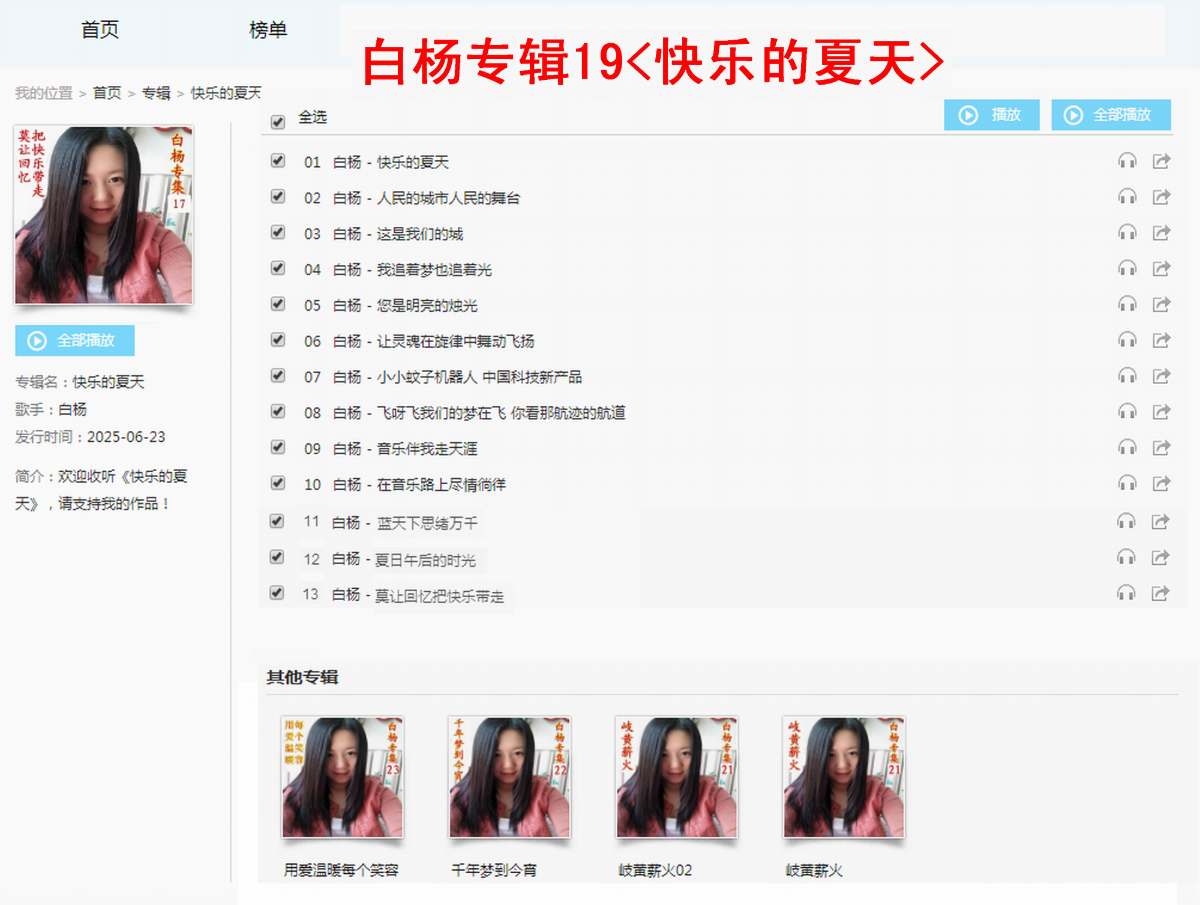
Task: Open the 首页 navigation tab
Action: [100, 30]
